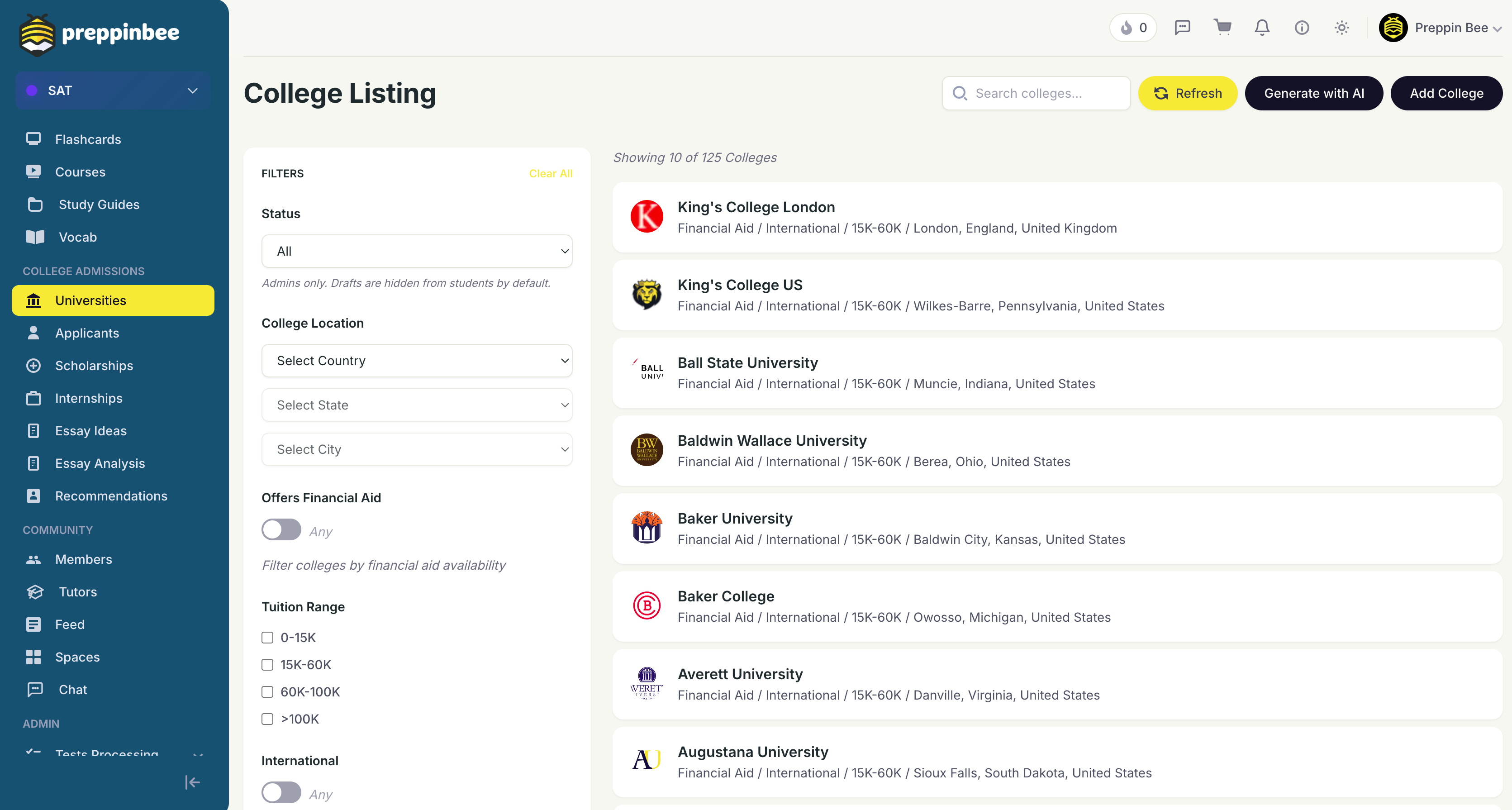Click the Flashcards sidebar icon
Viewport: 1512px width, 810px height.
click(33, 139)
